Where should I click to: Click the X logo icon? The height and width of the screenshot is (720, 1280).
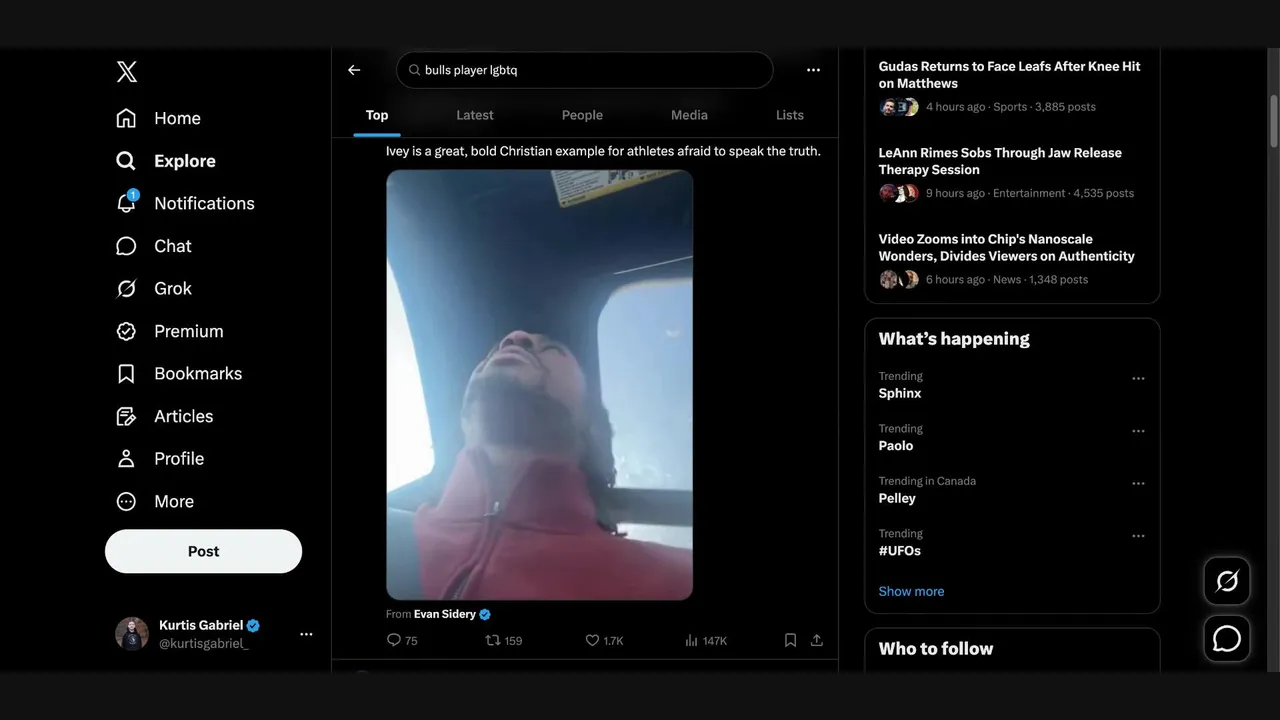pyautogui.click(x=126, y=71)
